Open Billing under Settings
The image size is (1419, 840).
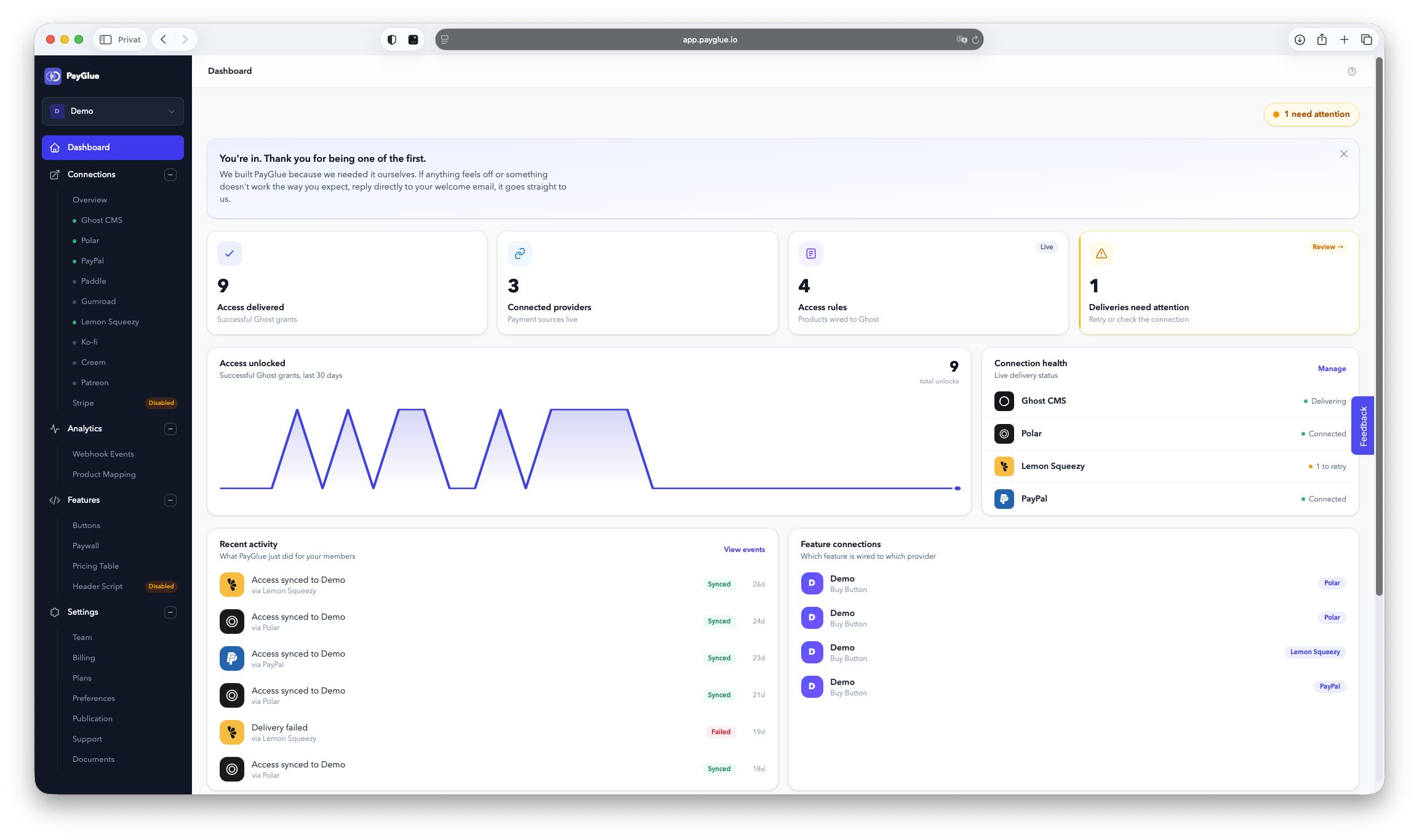[x=84, y=658]
